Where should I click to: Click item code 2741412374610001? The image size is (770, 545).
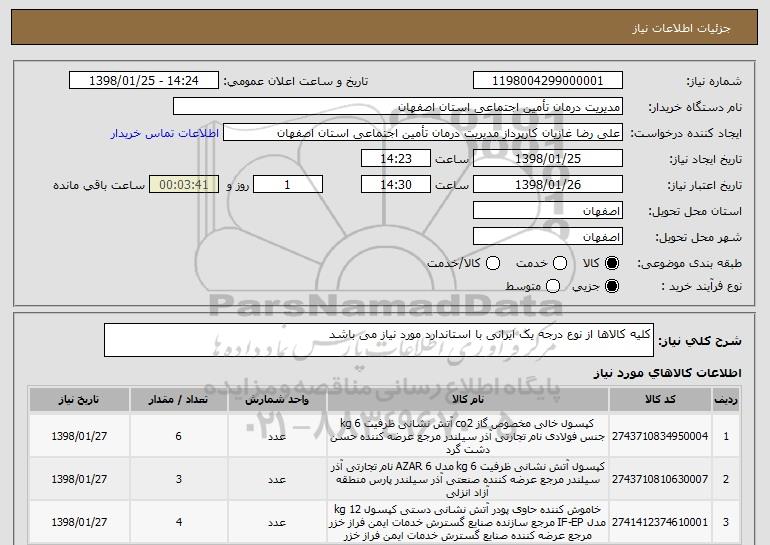(660, 522)
